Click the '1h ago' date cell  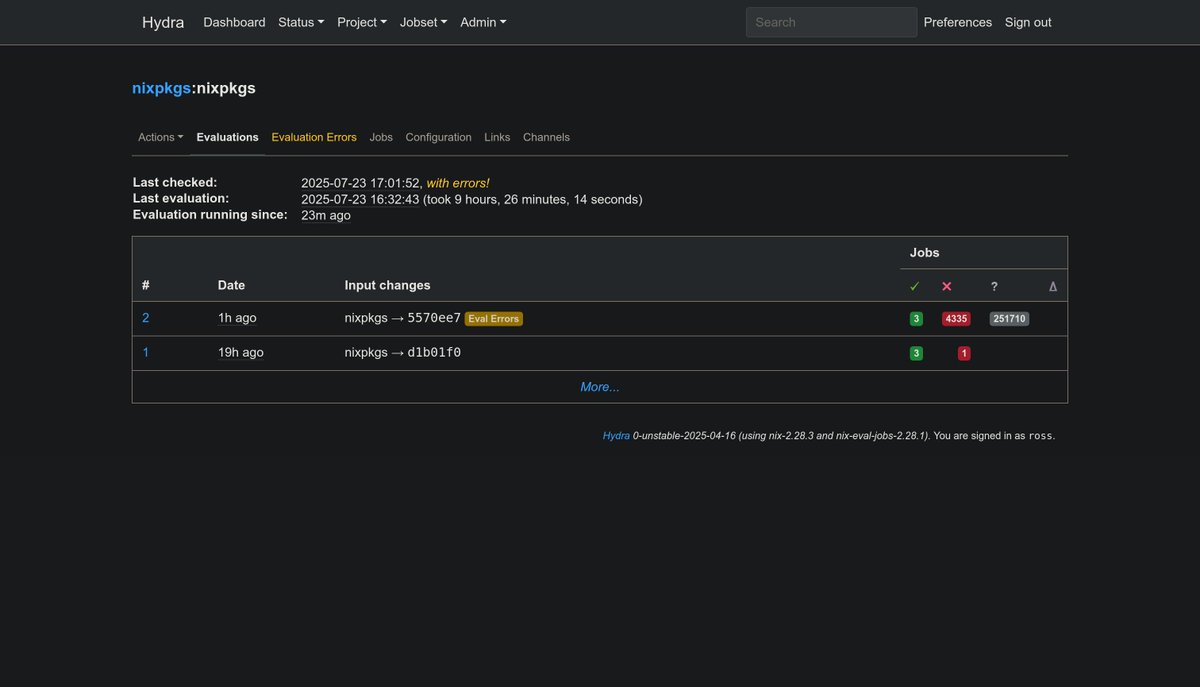pos(237,318)
